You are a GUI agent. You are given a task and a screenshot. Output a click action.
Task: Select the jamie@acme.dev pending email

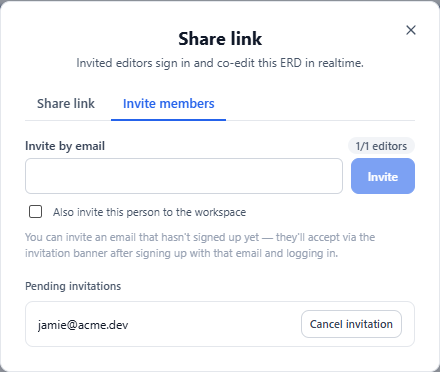[83, 325]
